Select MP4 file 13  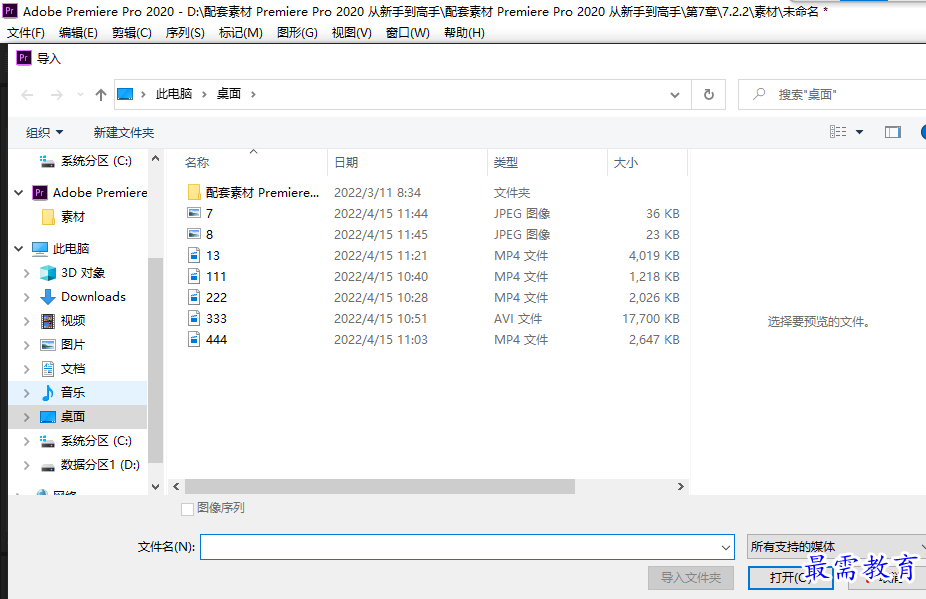coord(213,256)
